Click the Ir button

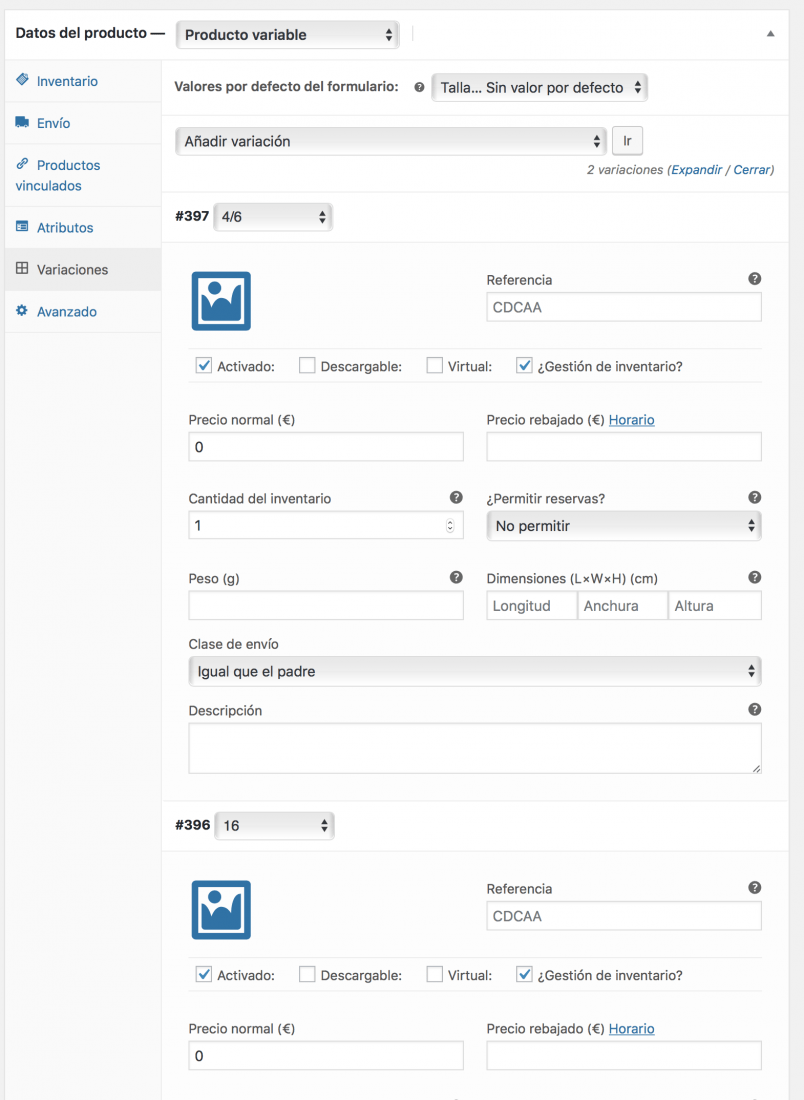[x=627, y=141]
